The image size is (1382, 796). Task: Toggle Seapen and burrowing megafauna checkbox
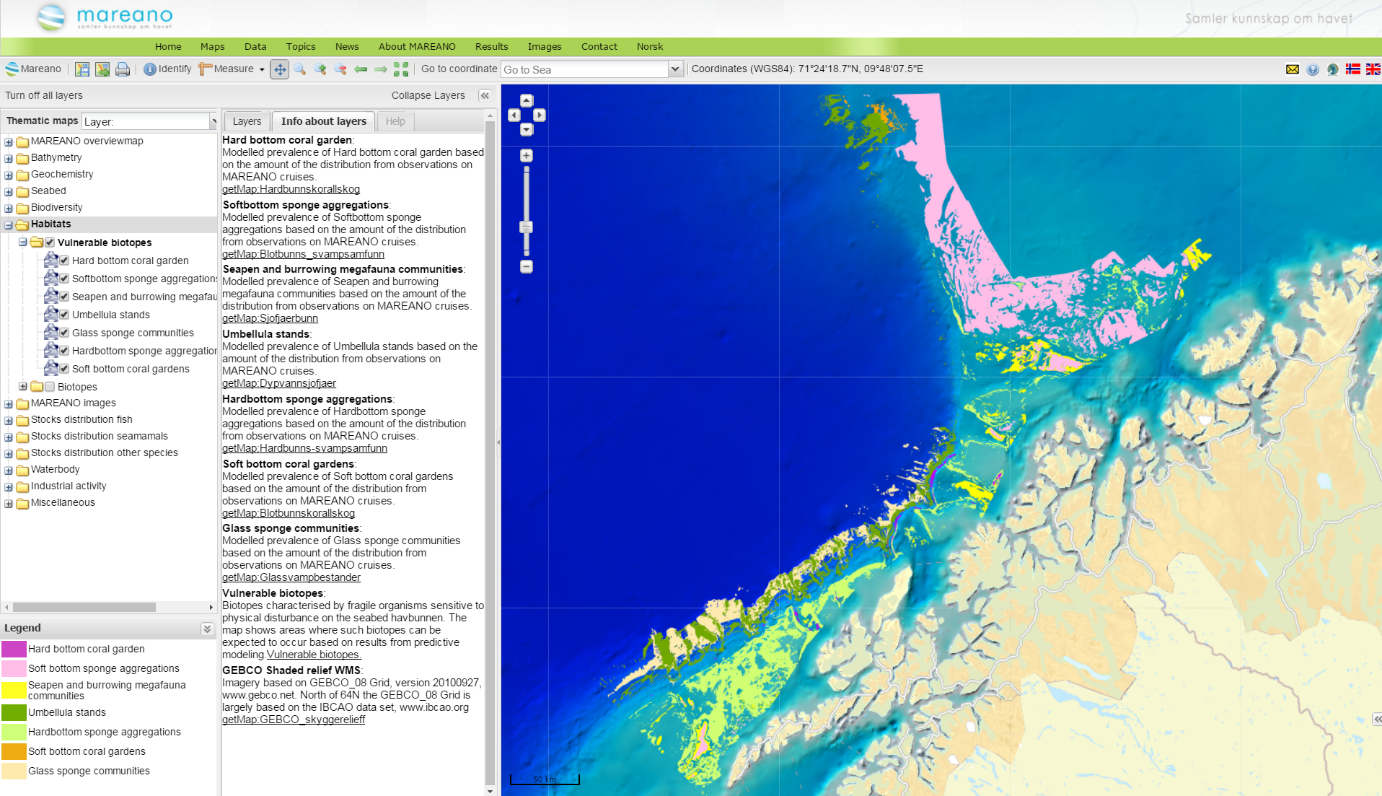(64, 297)
